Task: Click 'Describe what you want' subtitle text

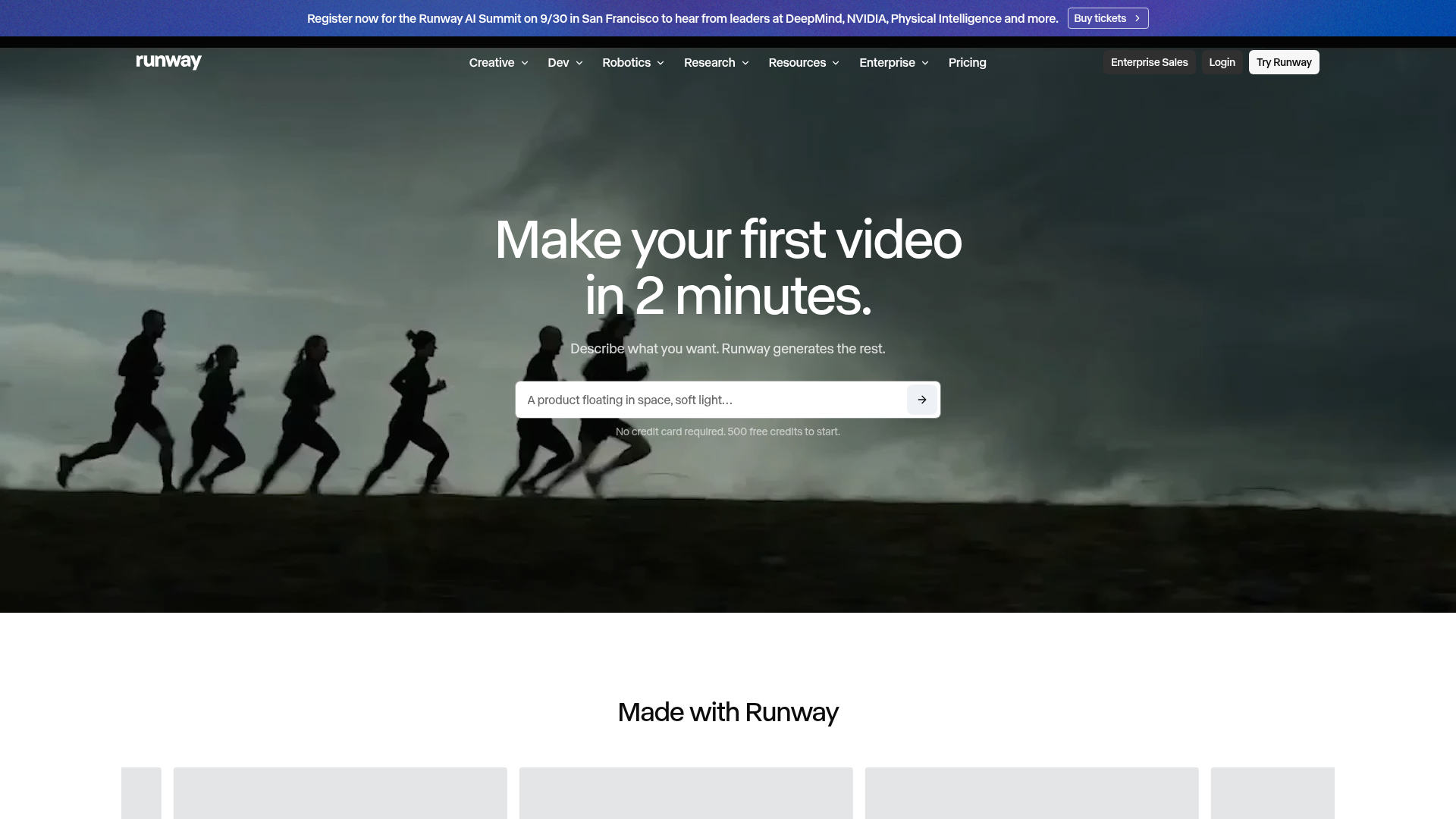Action: click(x=728, y=349)
